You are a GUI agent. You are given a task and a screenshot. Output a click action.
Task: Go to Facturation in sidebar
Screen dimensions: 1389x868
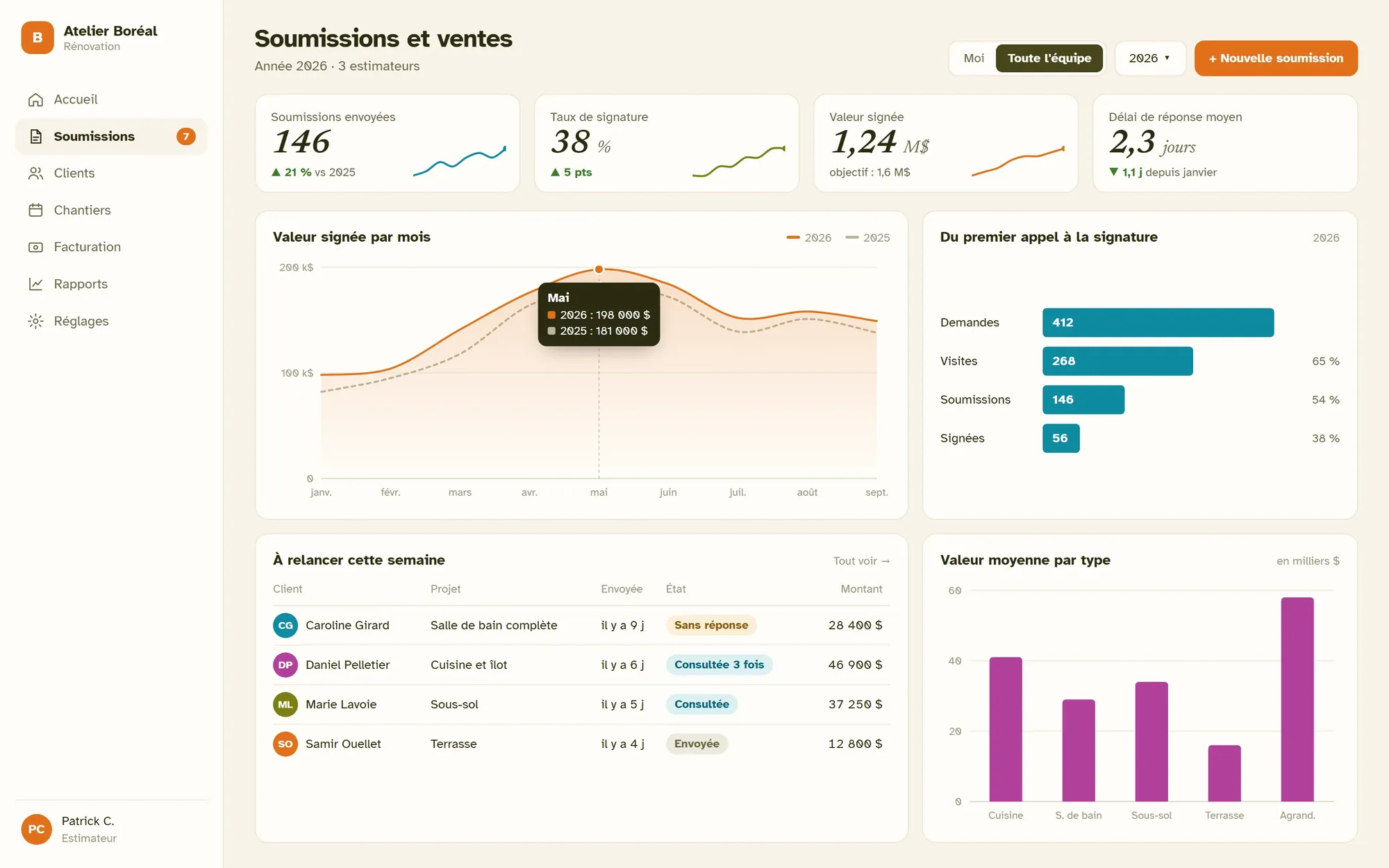pyautogui.click(x=111, y=247)
